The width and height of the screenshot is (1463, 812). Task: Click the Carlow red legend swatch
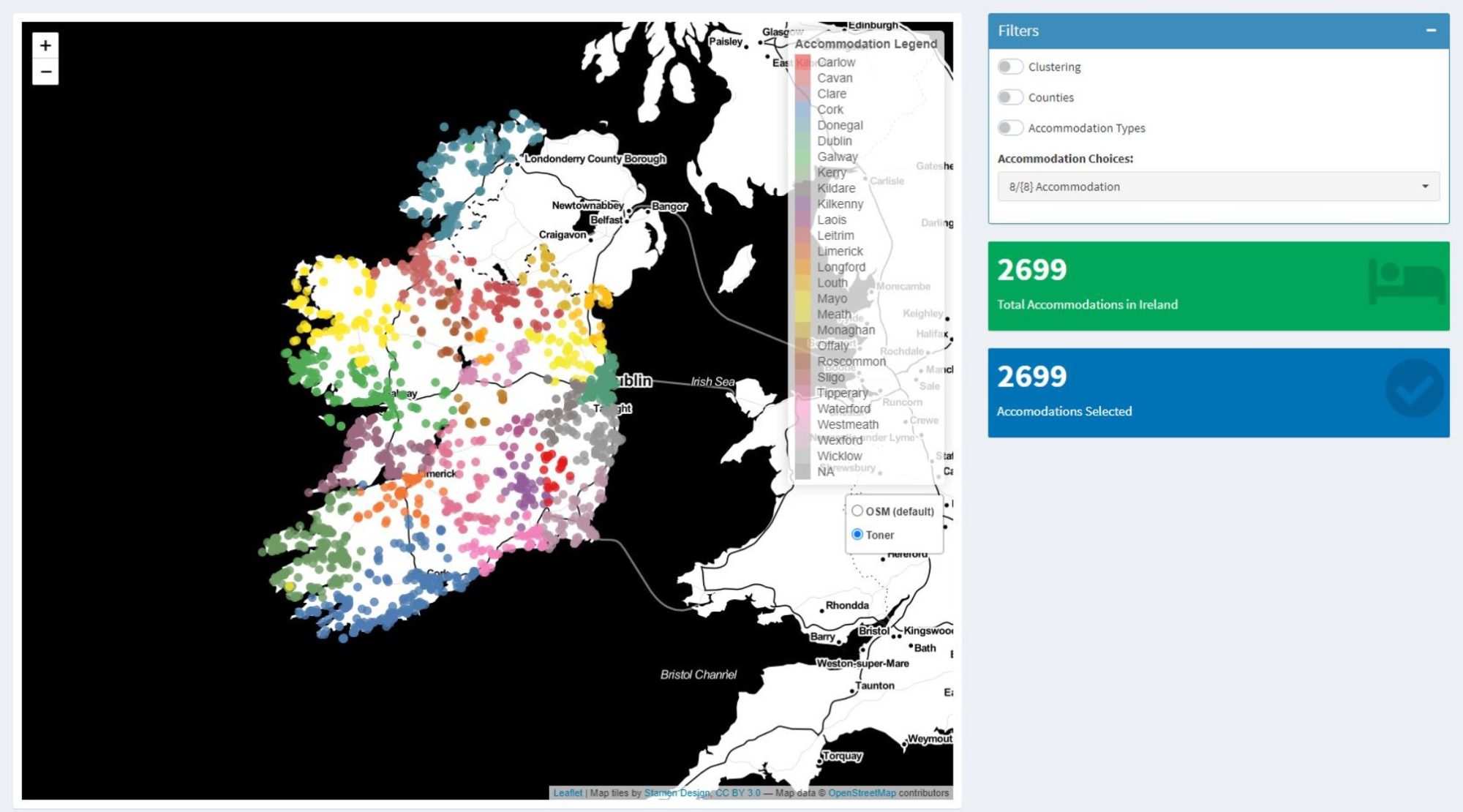pos(802,62)
